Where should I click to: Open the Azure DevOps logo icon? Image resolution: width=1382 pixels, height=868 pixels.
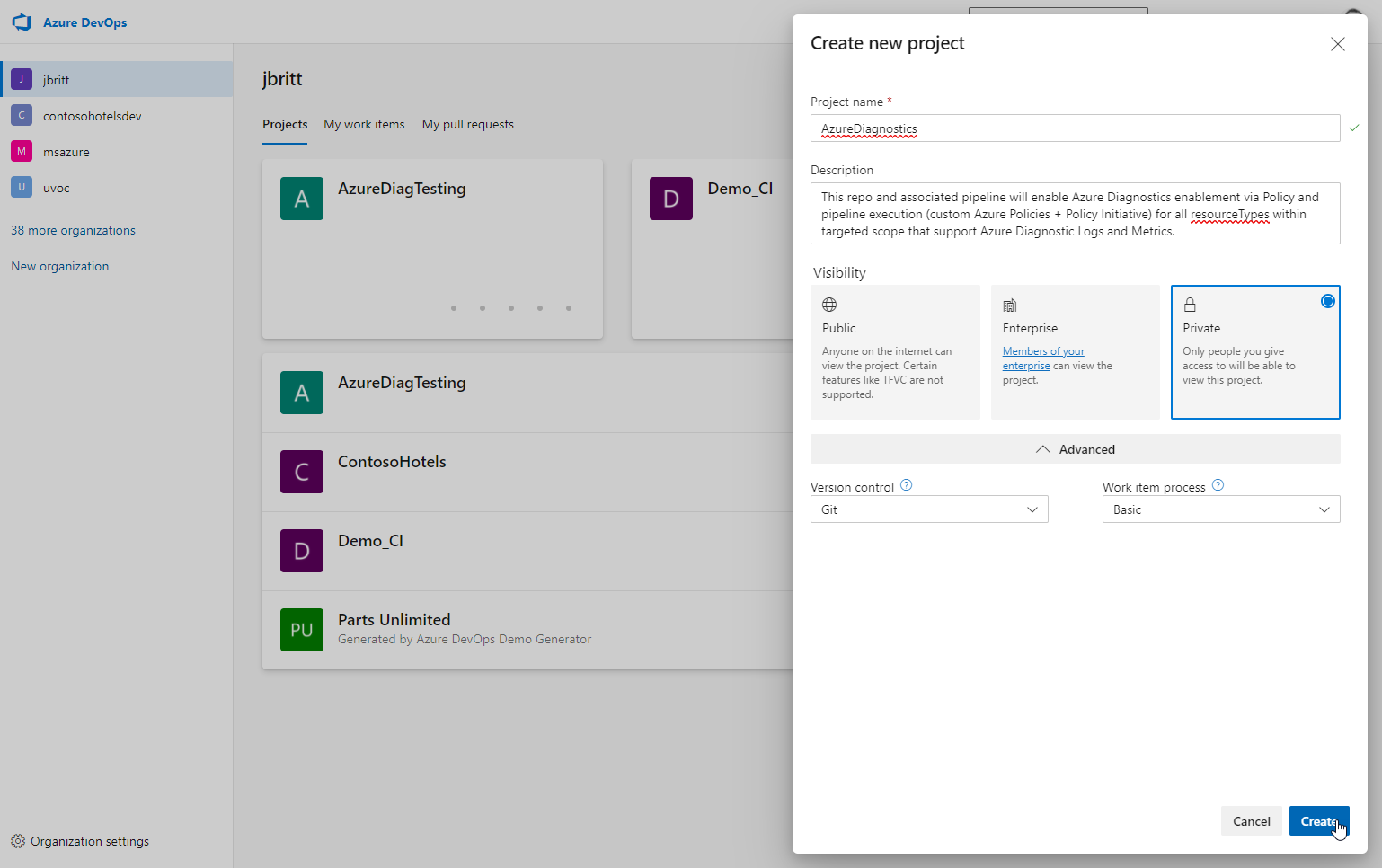22,22
